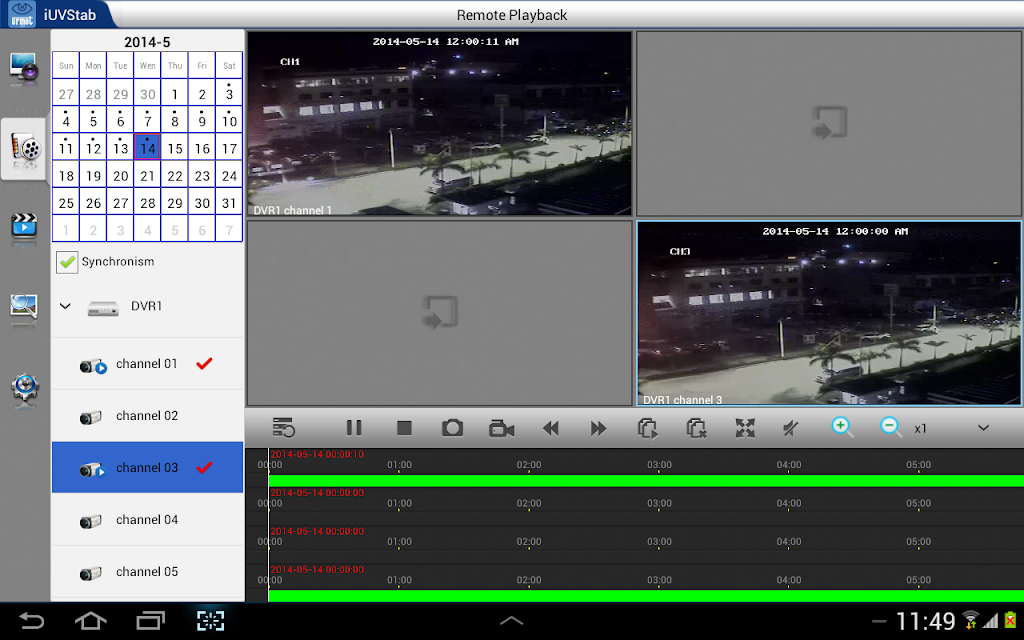This screenshot has width=1024, height=640.
Task: Open the bottom drawer chevron above the navigation bar
Action: (511, 620)
